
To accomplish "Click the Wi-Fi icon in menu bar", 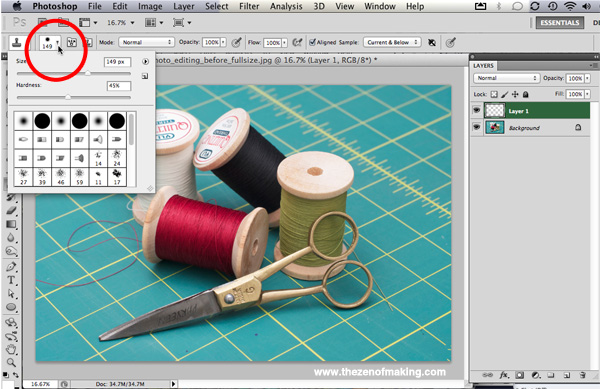I will click(x=570, y=6).
